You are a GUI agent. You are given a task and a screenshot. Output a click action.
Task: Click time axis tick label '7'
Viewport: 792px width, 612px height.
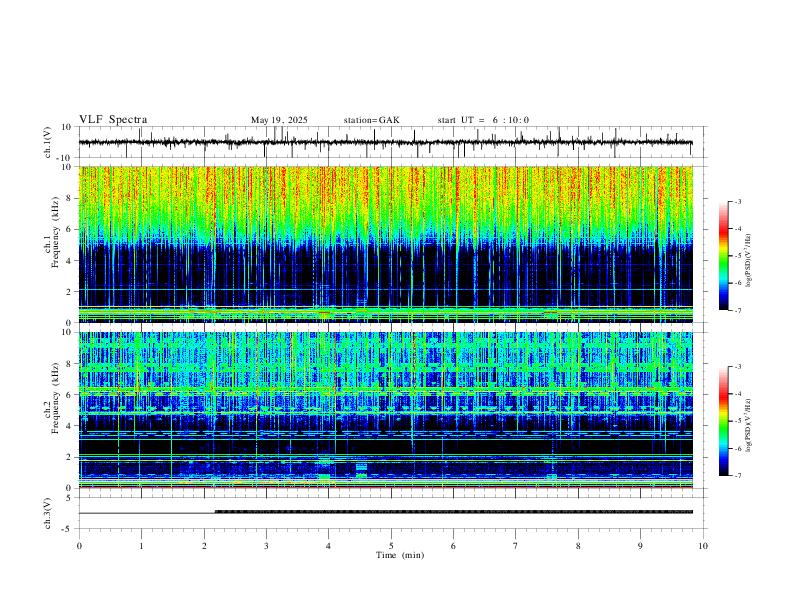(x=516, y=546)
